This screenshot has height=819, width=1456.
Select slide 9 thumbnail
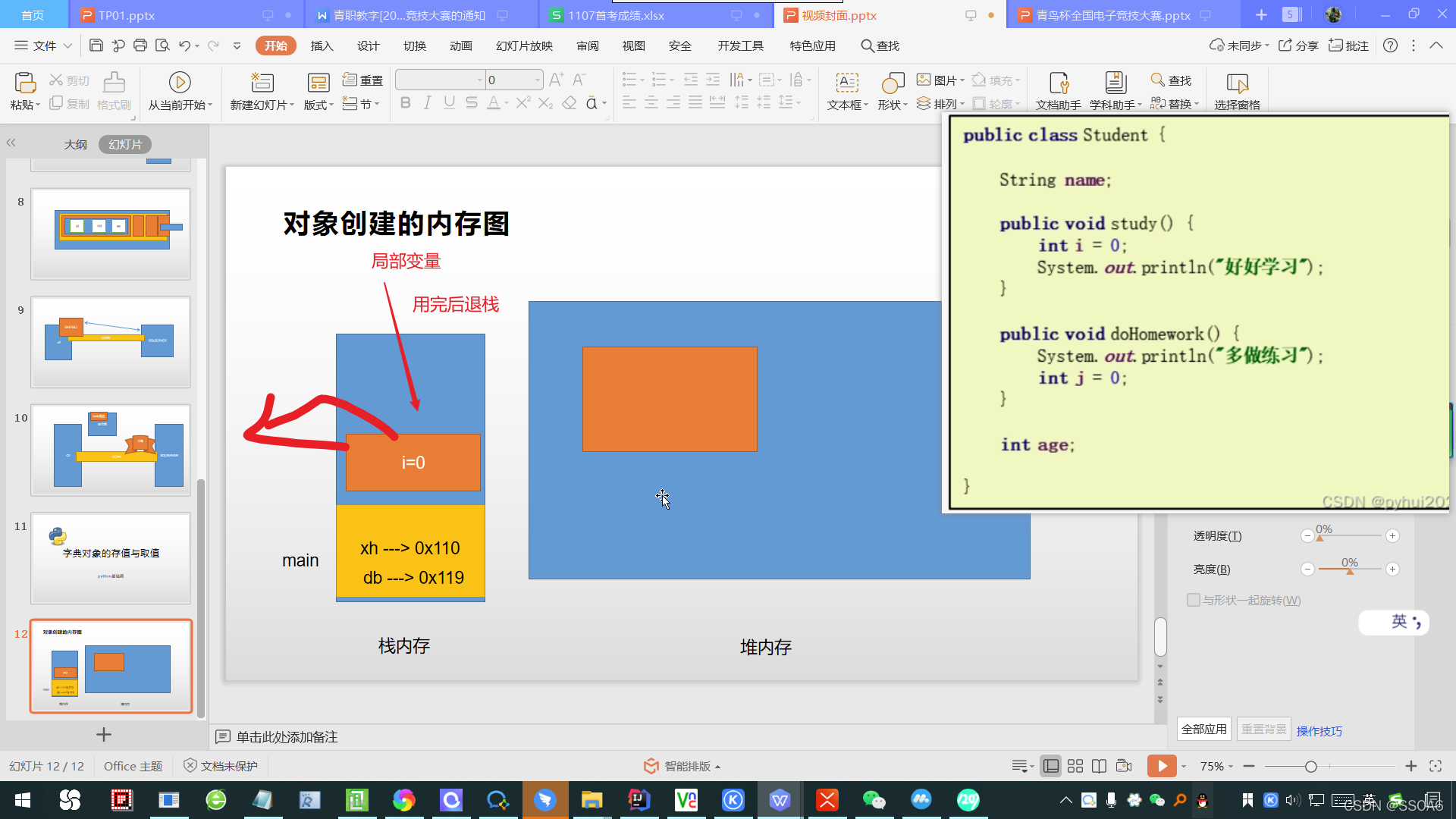point(111,342)
